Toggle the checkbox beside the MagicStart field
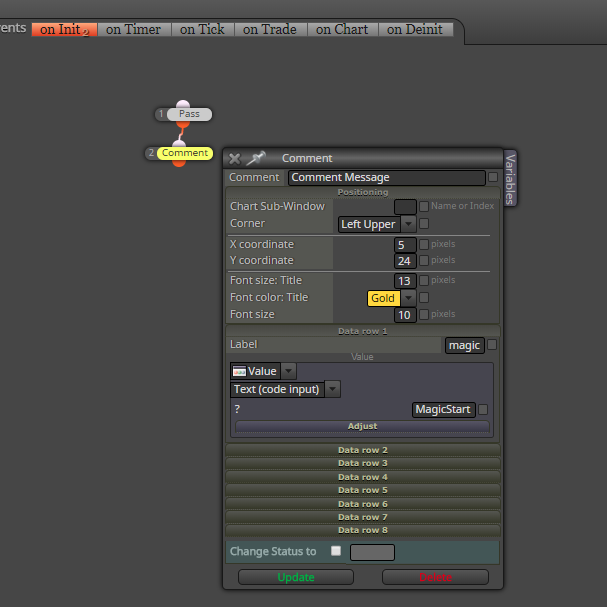 (x=483, y=410)
